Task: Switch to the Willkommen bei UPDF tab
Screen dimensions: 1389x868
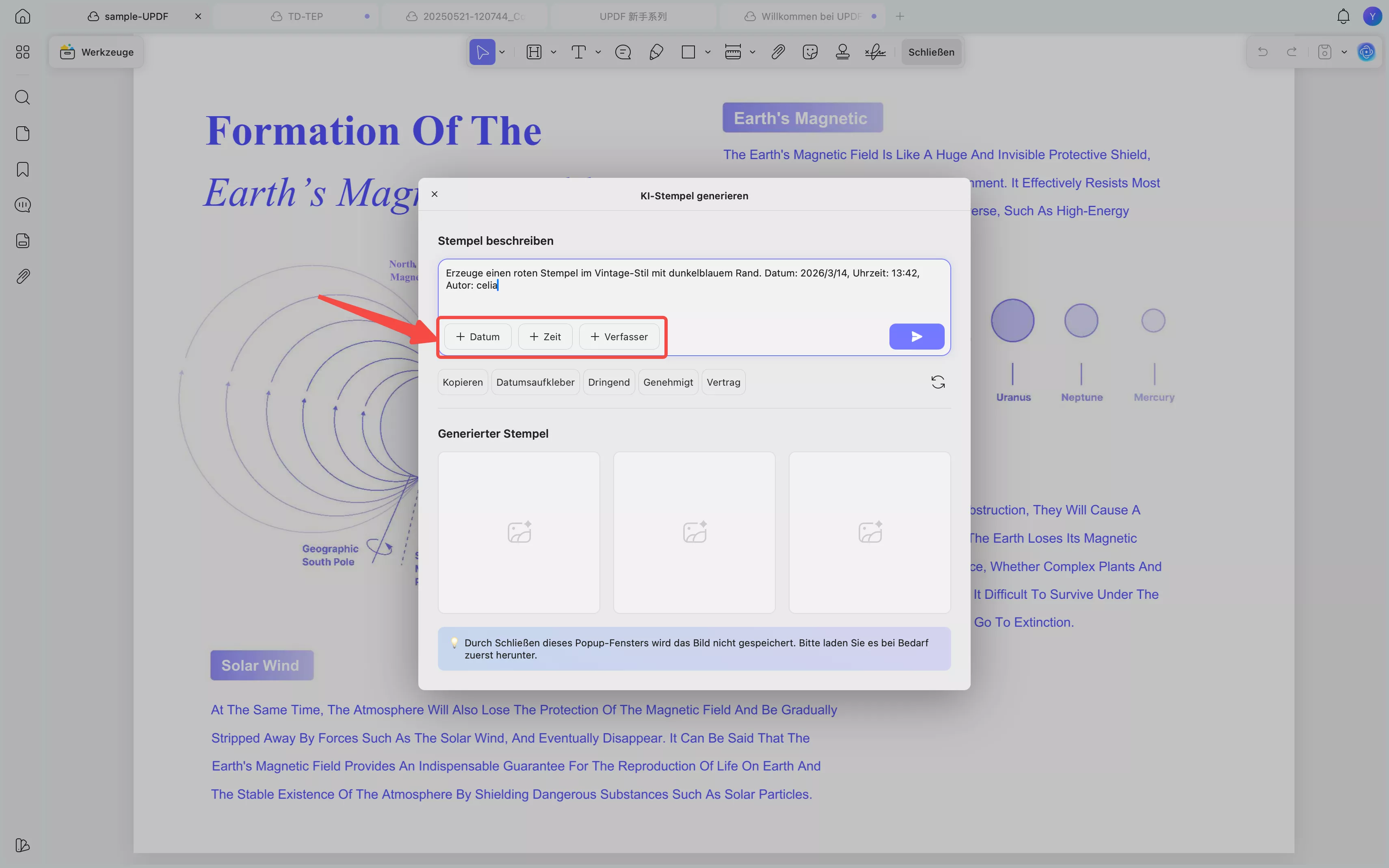Action: click(809, 17)
